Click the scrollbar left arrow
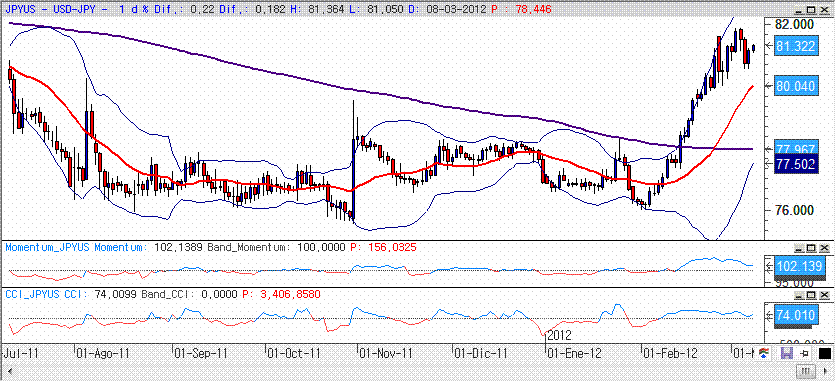Image resolution: width=836 pixels, height=382 pixels. tap(10, 370)
